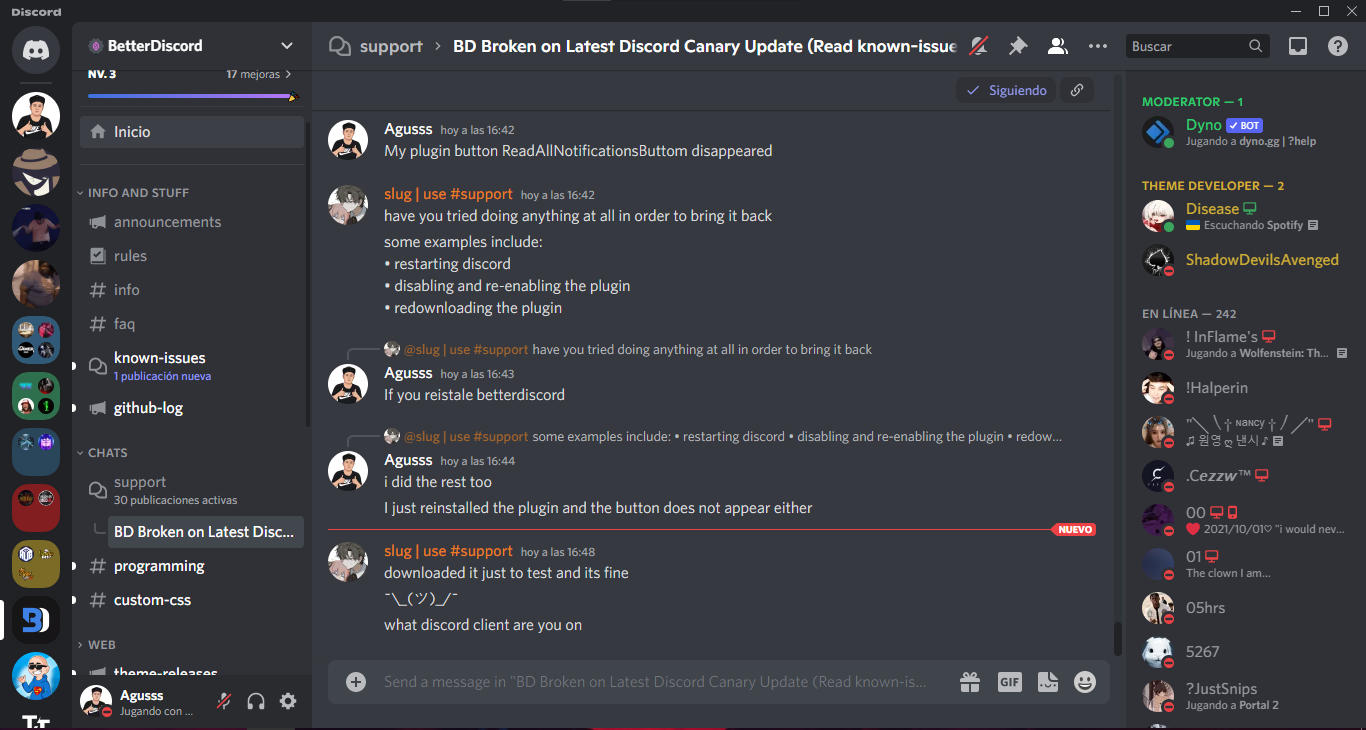Open the inbox icon in header
Screen dimensions: 1366x730
(x=1298, y=46)
